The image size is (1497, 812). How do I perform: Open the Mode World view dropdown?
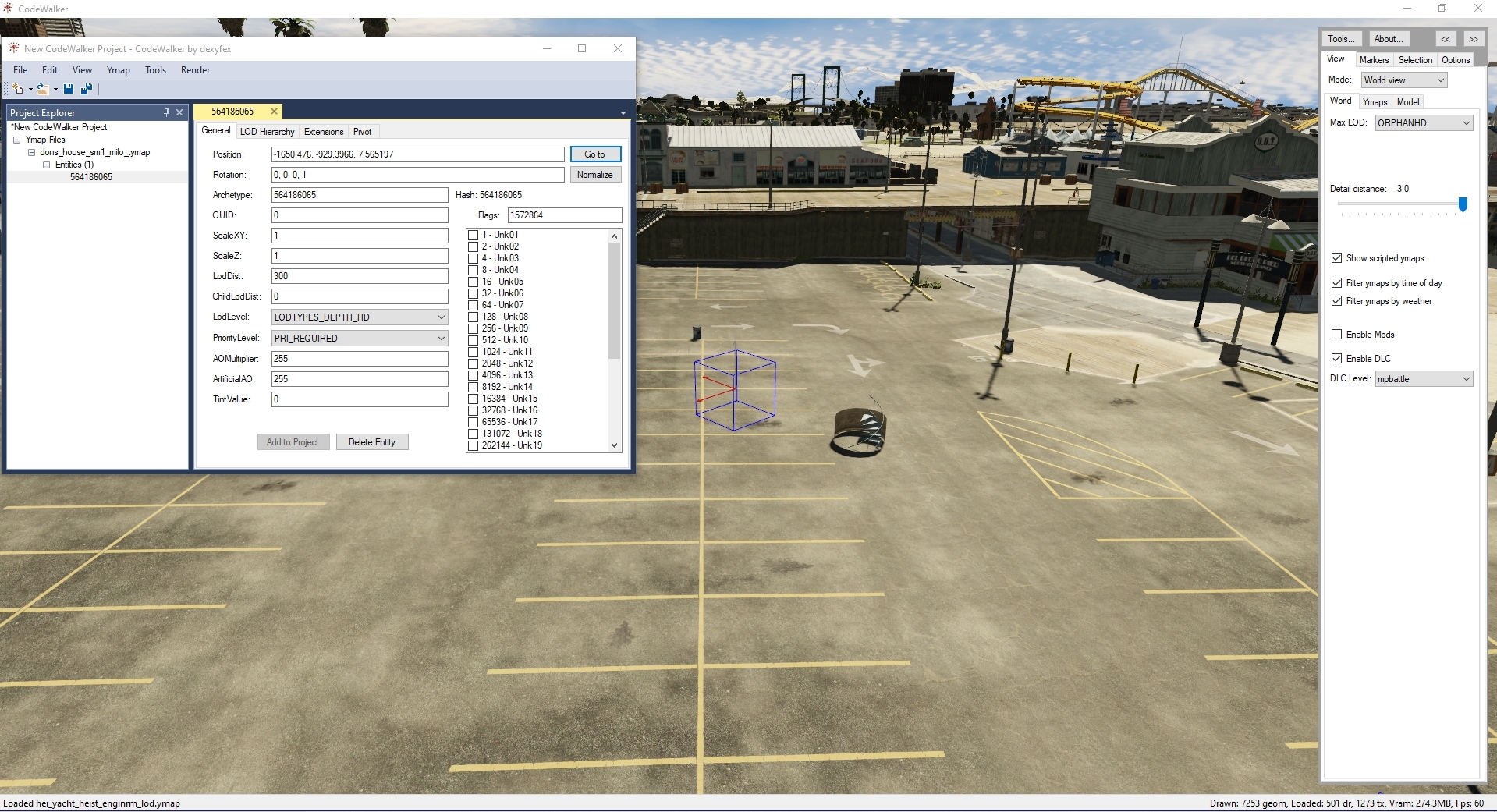pyautogui.click(x=1404, y=80)
